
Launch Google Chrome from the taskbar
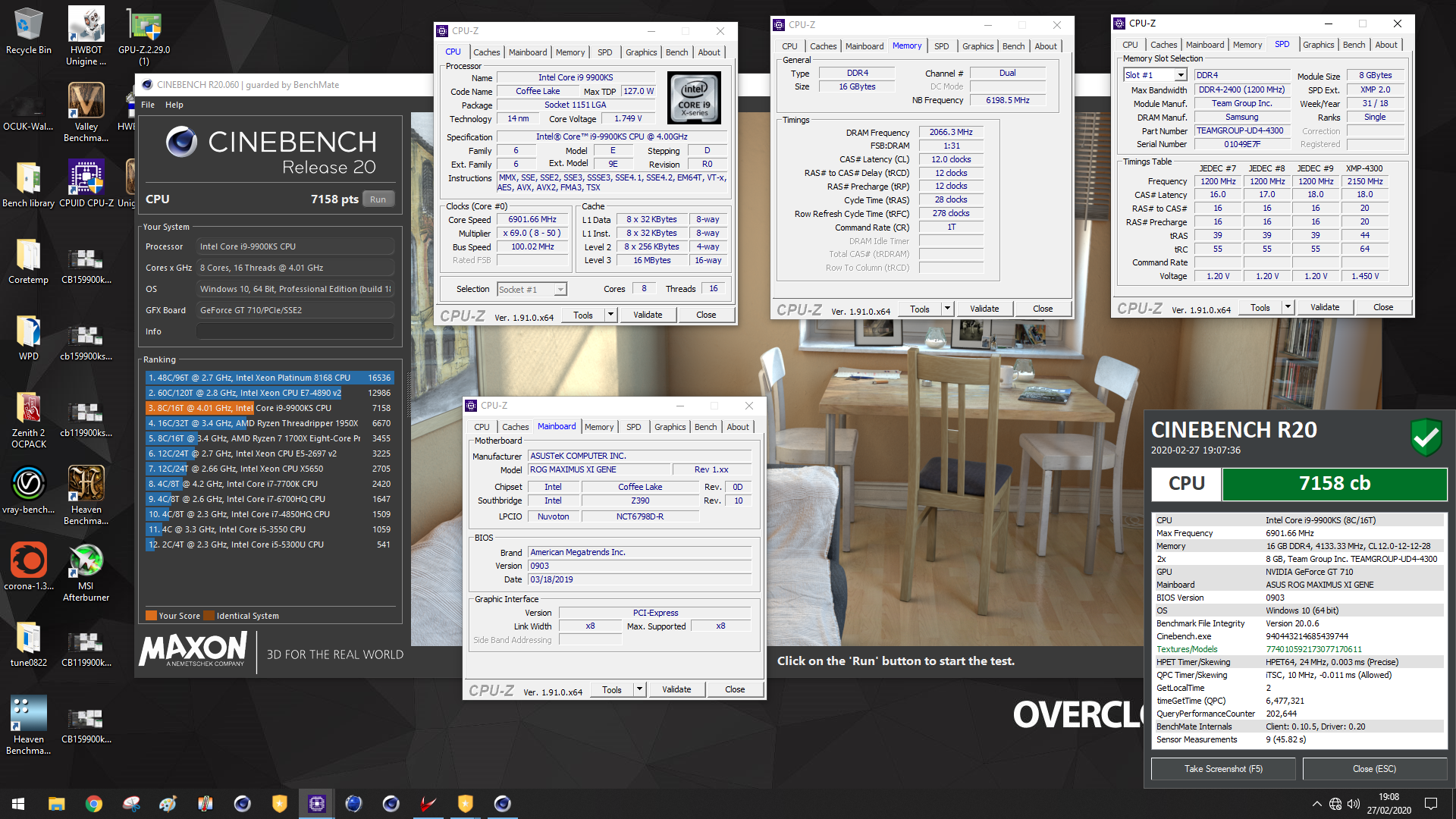93,804
